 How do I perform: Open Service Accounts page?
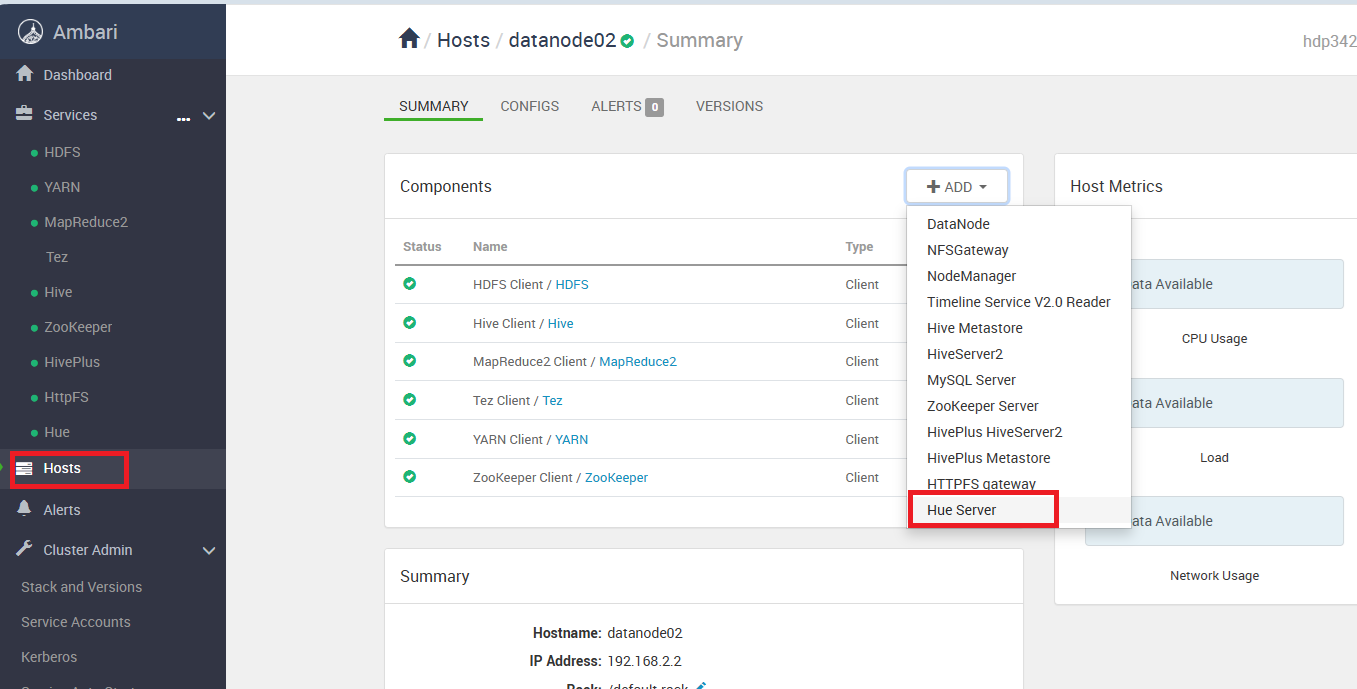pyautogui.click(x=76, y=622)
